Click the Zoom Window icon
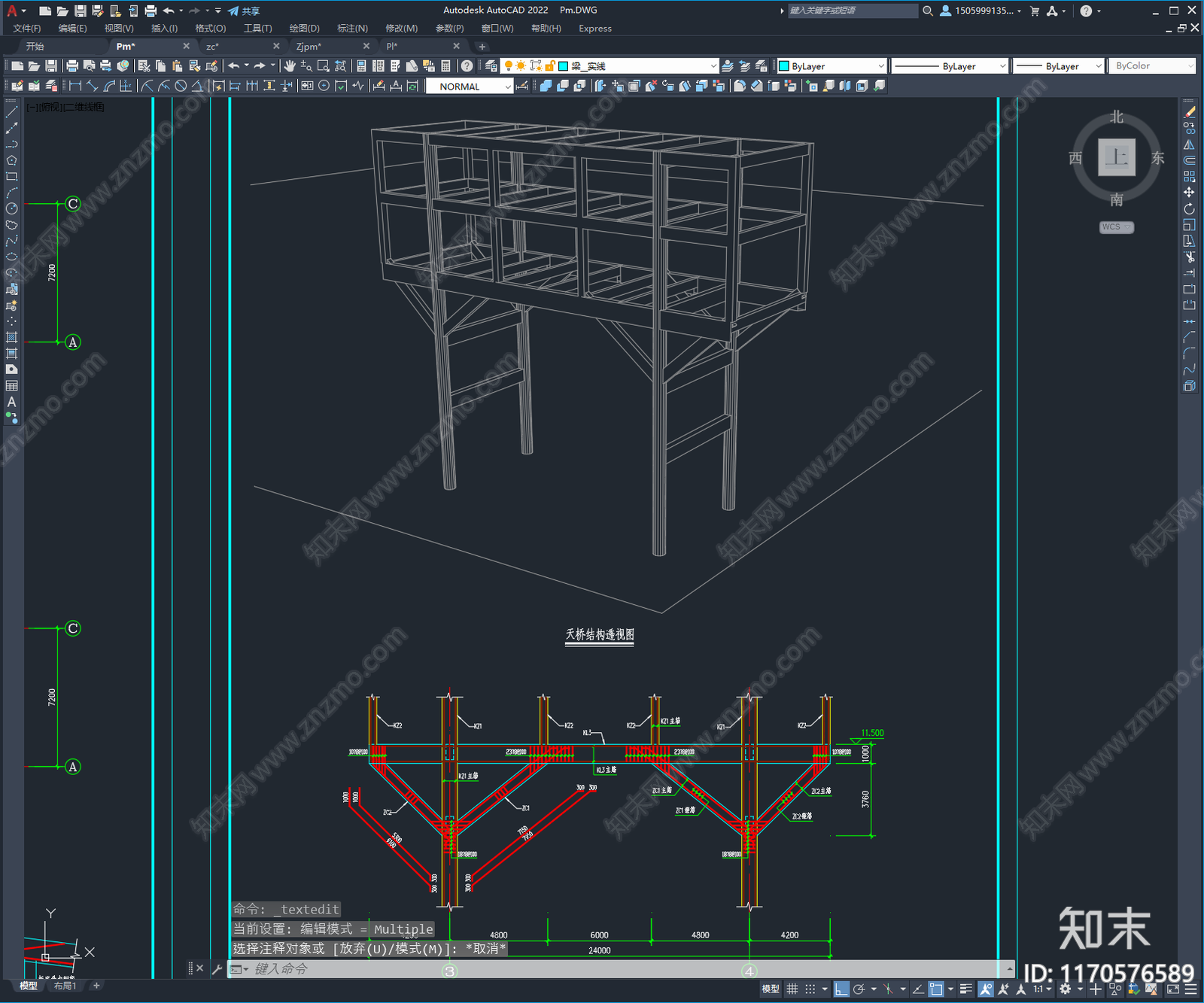 323,66
